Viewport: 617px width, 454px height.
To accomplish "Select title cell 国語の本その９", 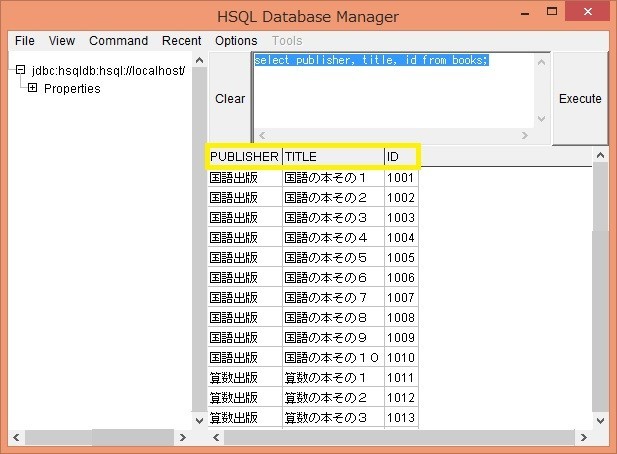I will (333, 337).
